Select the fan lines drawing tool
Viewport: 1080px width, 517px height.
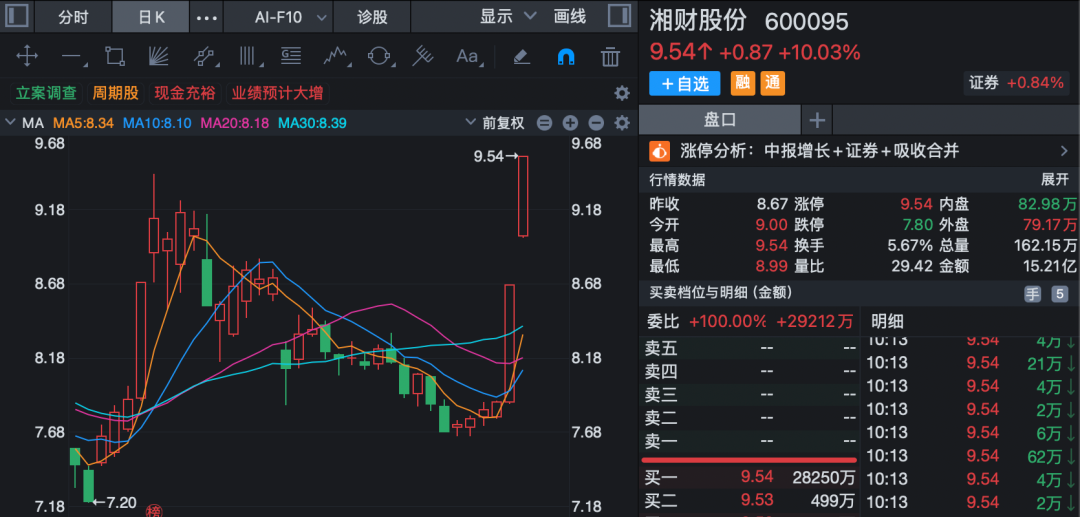(159, 56)
